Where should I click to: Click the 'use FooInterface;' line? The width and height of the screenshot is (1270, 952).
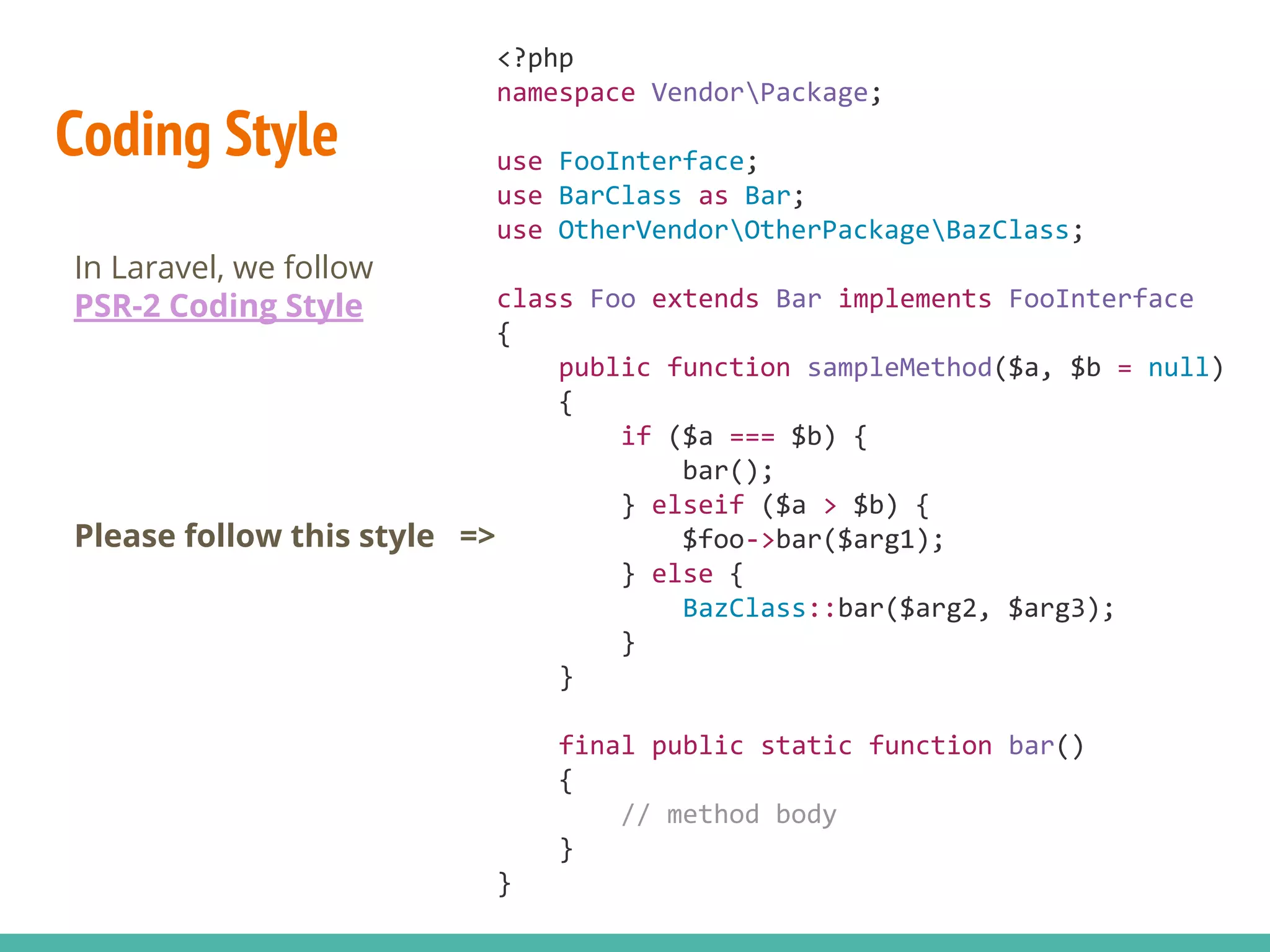point(627,162)
